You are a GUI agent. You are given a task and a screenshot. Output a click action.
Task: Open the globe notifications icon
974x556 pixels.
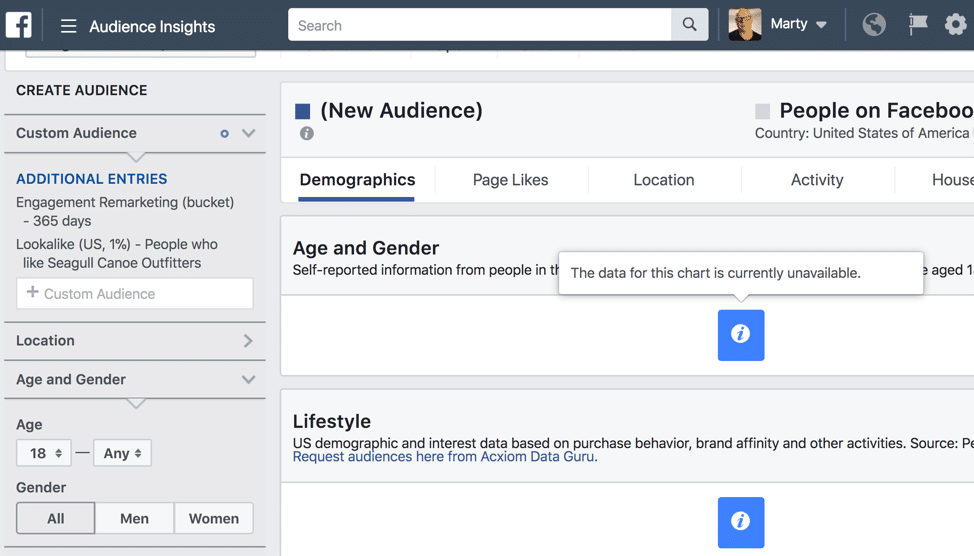pyautogui.click(x=874, y=24)
